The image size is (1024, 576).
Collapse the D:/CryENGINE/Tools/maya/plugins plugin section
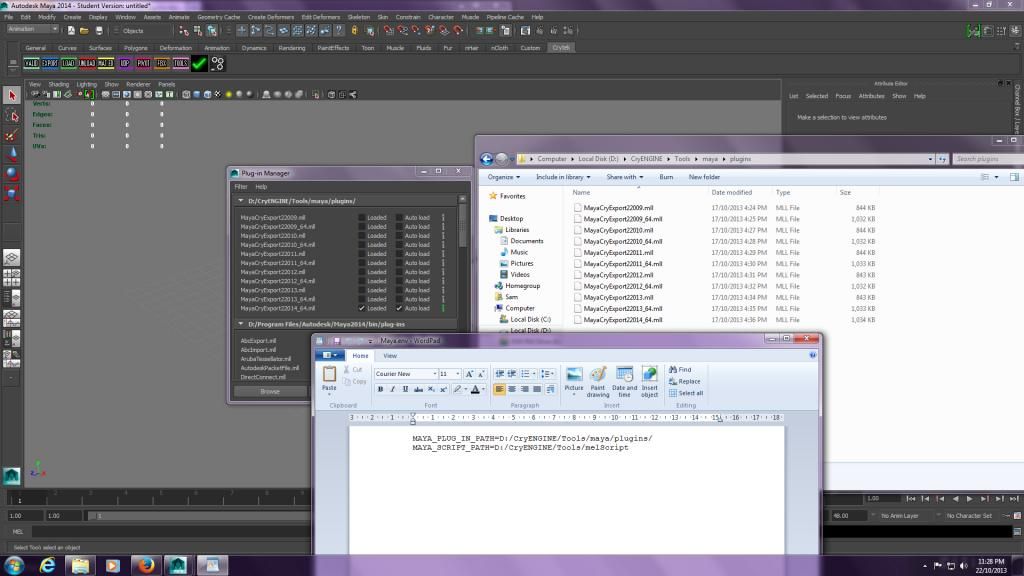tap(241, 200)
